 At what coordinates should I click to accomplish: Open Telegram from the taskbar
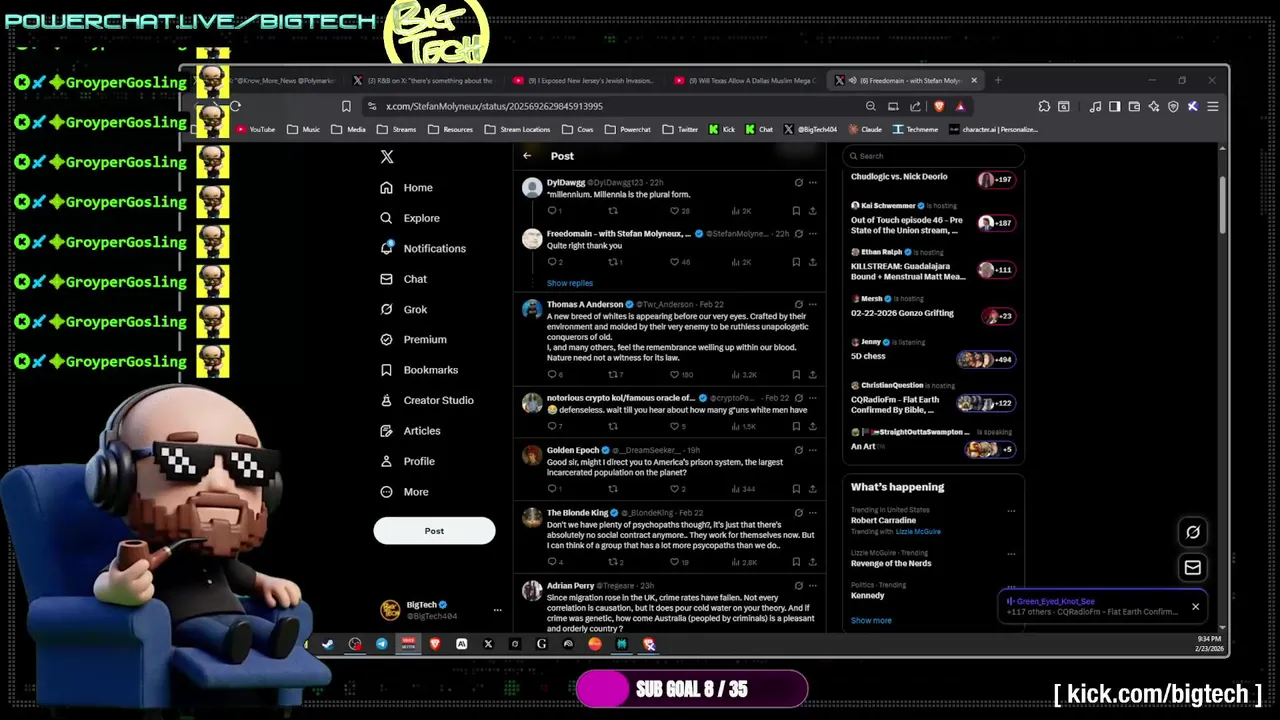pos(381,645)
